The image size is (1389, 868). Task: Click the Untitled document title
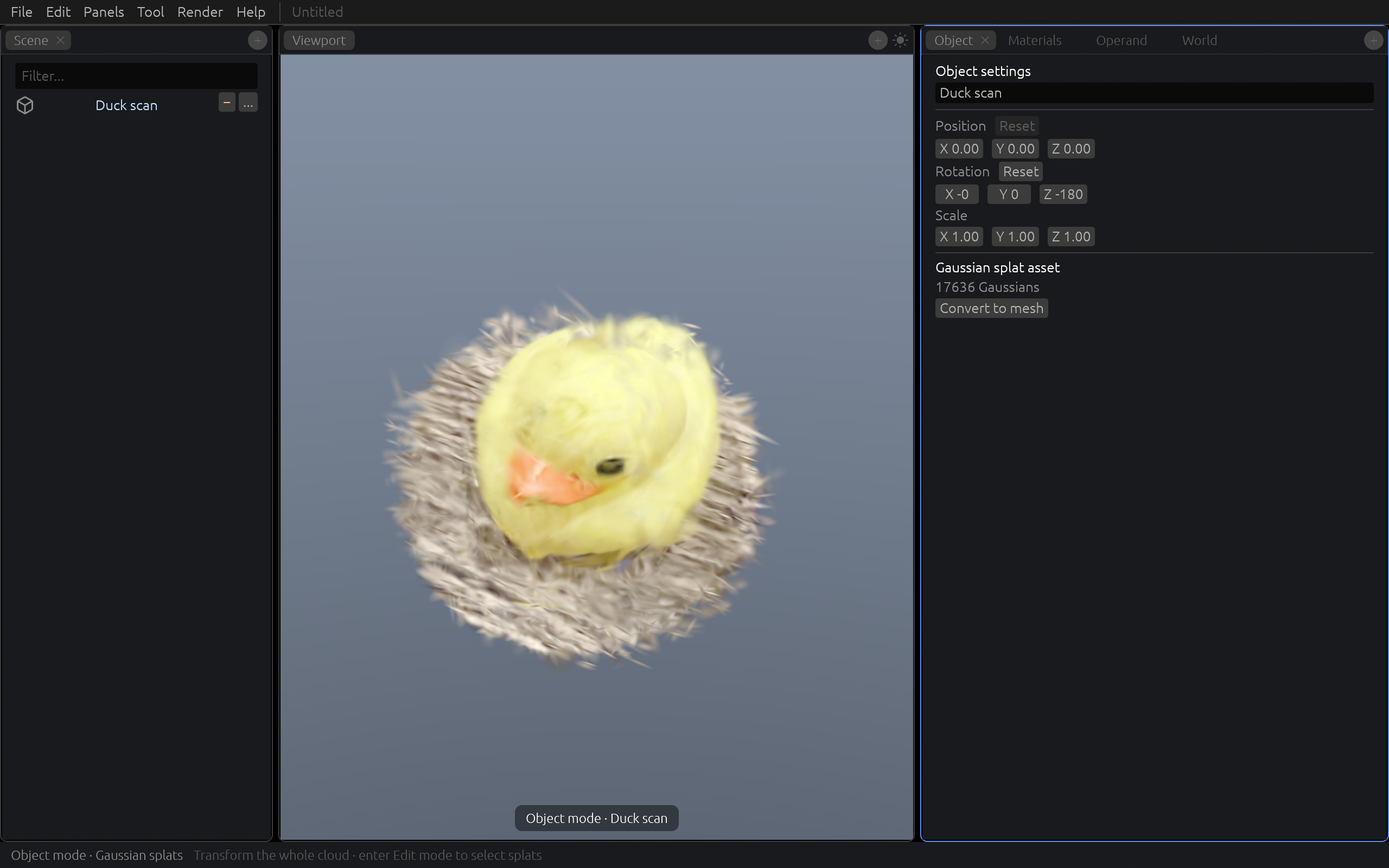317,11
